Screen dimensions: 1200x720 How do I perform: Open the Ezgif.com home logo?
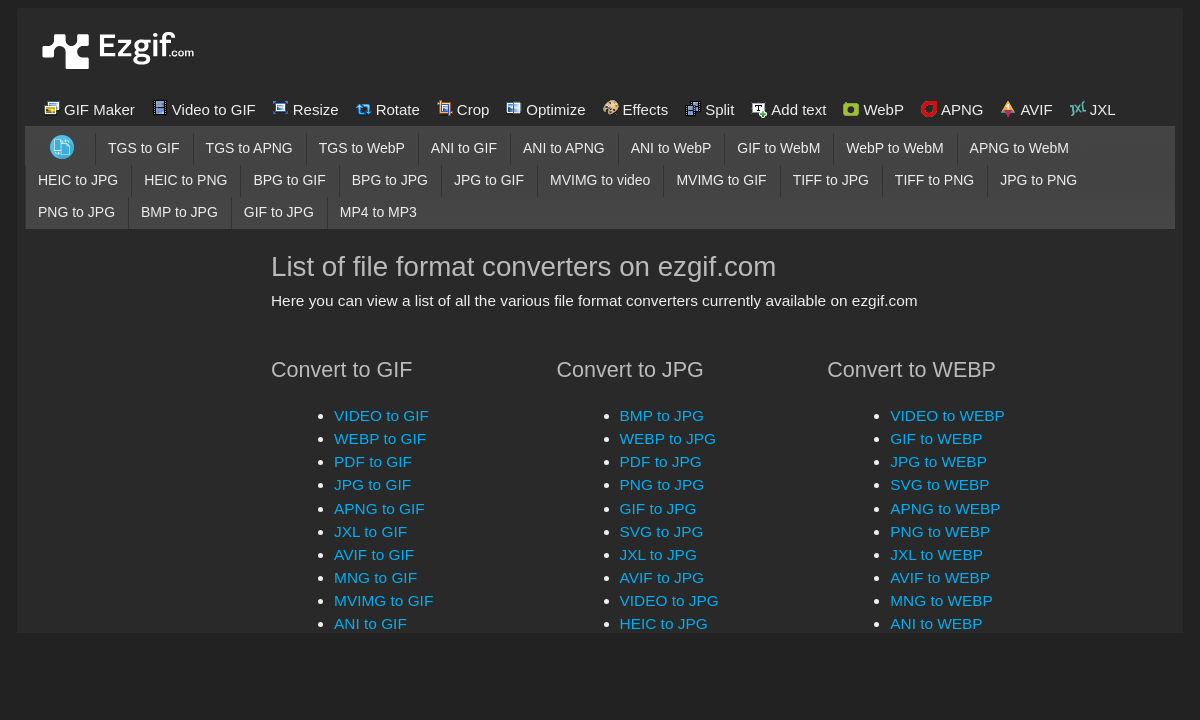(x=117, y=49)
